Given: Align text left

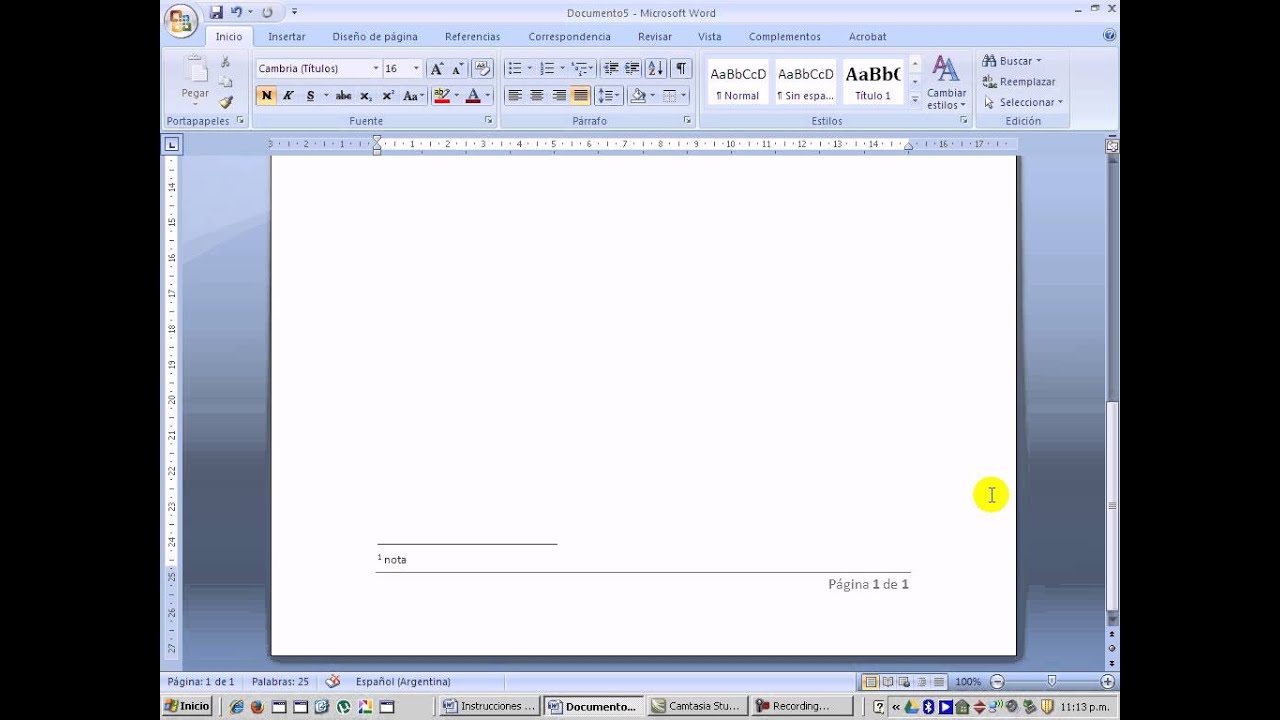Looking at the screenshot, I should point(515,96).
